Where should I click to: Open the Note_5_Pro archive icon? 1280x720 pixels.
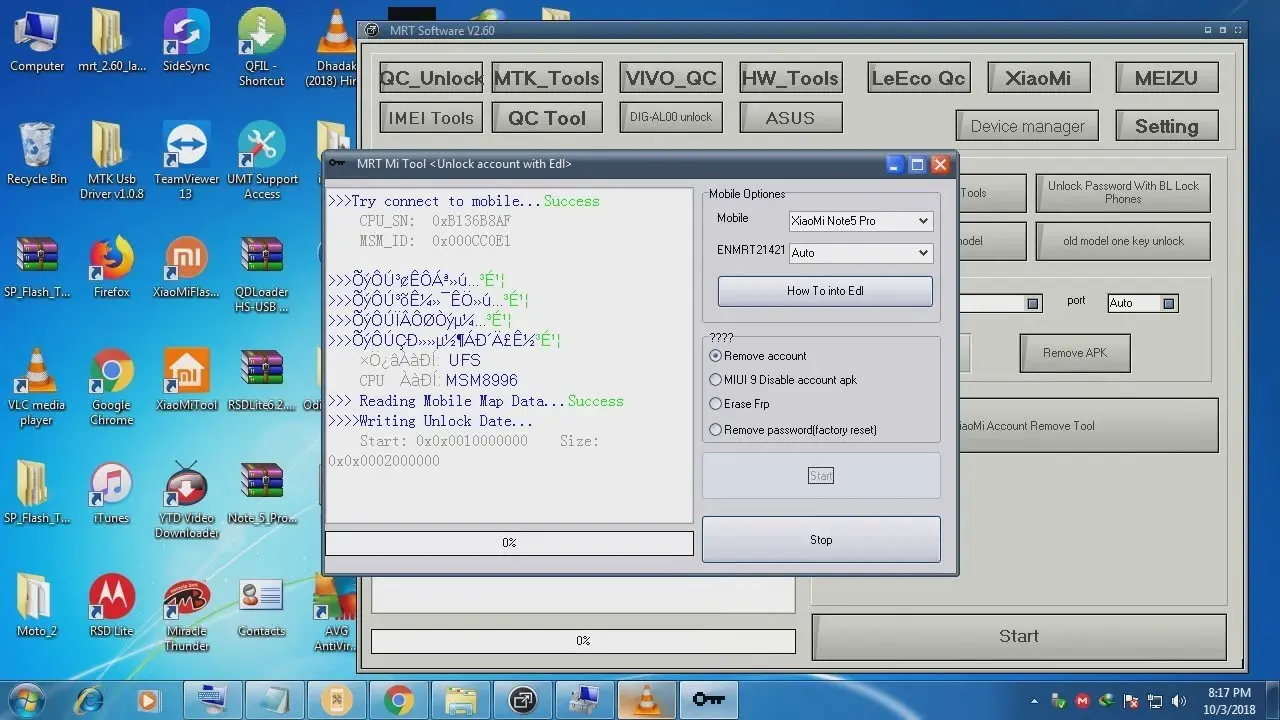click(262, 493)
